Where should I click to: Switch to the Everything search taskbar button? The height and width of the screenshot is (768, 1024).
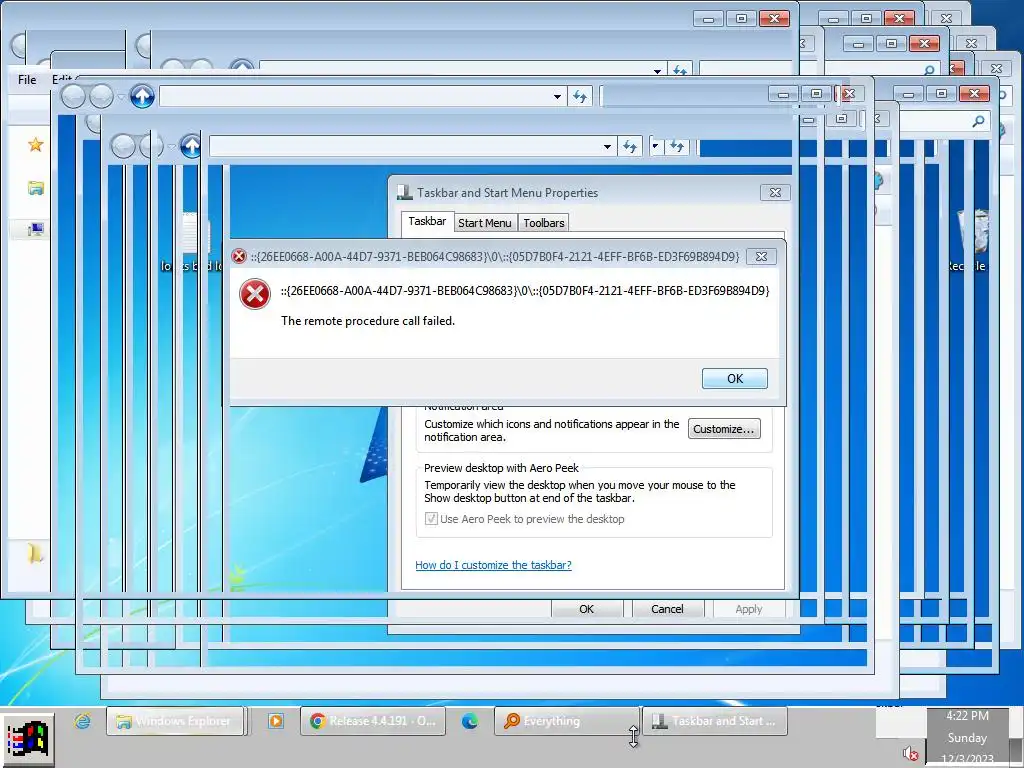(566, 721)
